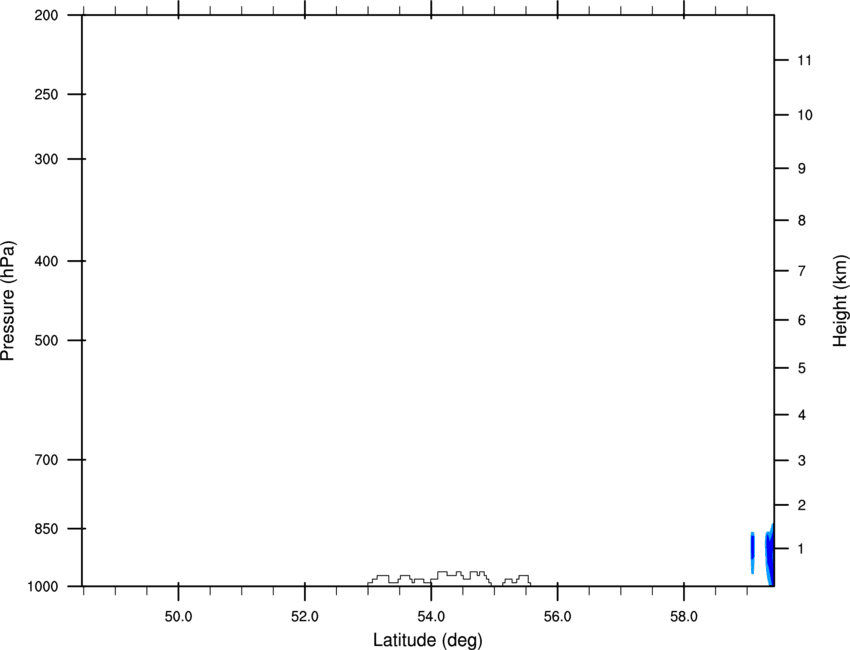Click the 5 km height label
The width and height of the screenshot is (850, 650).
tap(801, 369)
